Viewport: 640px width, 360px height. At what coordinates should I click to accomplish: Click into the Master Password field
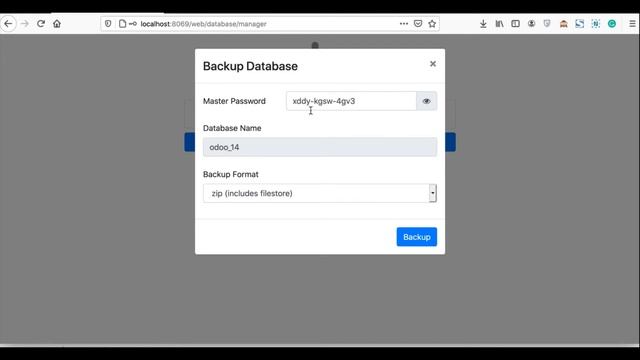click(x=351, y=101)
